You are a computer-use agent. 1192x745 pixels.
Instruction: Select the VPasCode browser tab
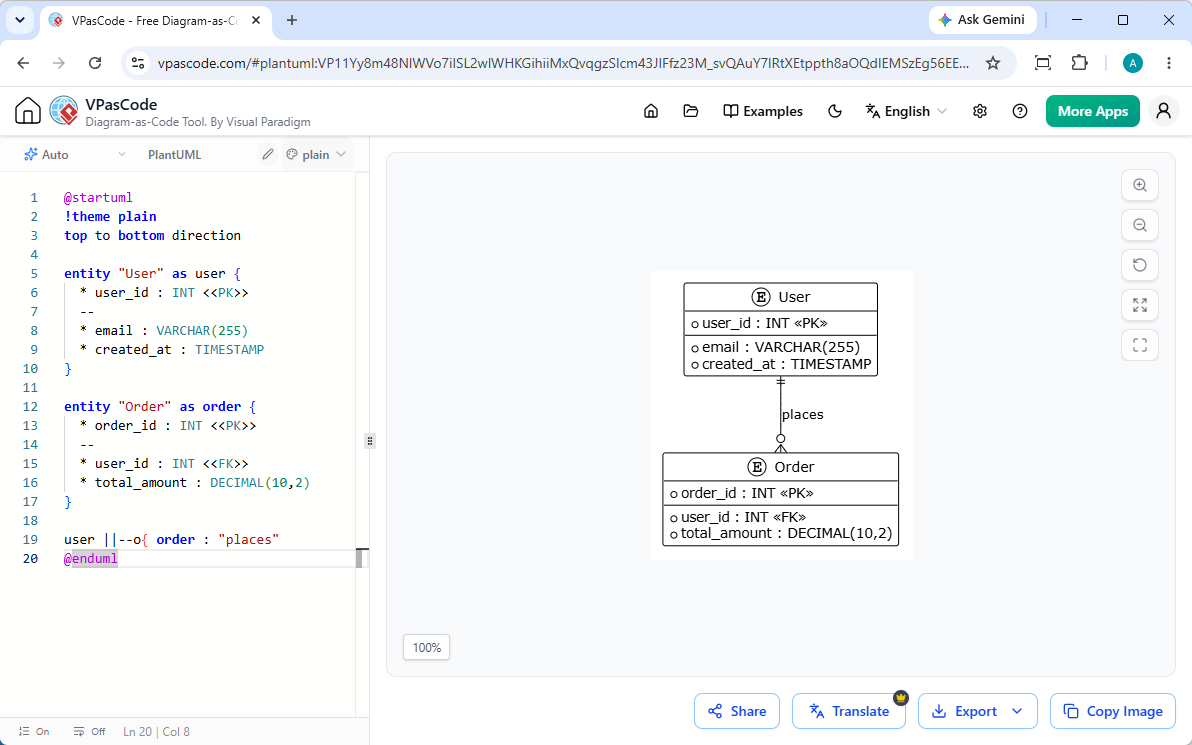(155, 21)
